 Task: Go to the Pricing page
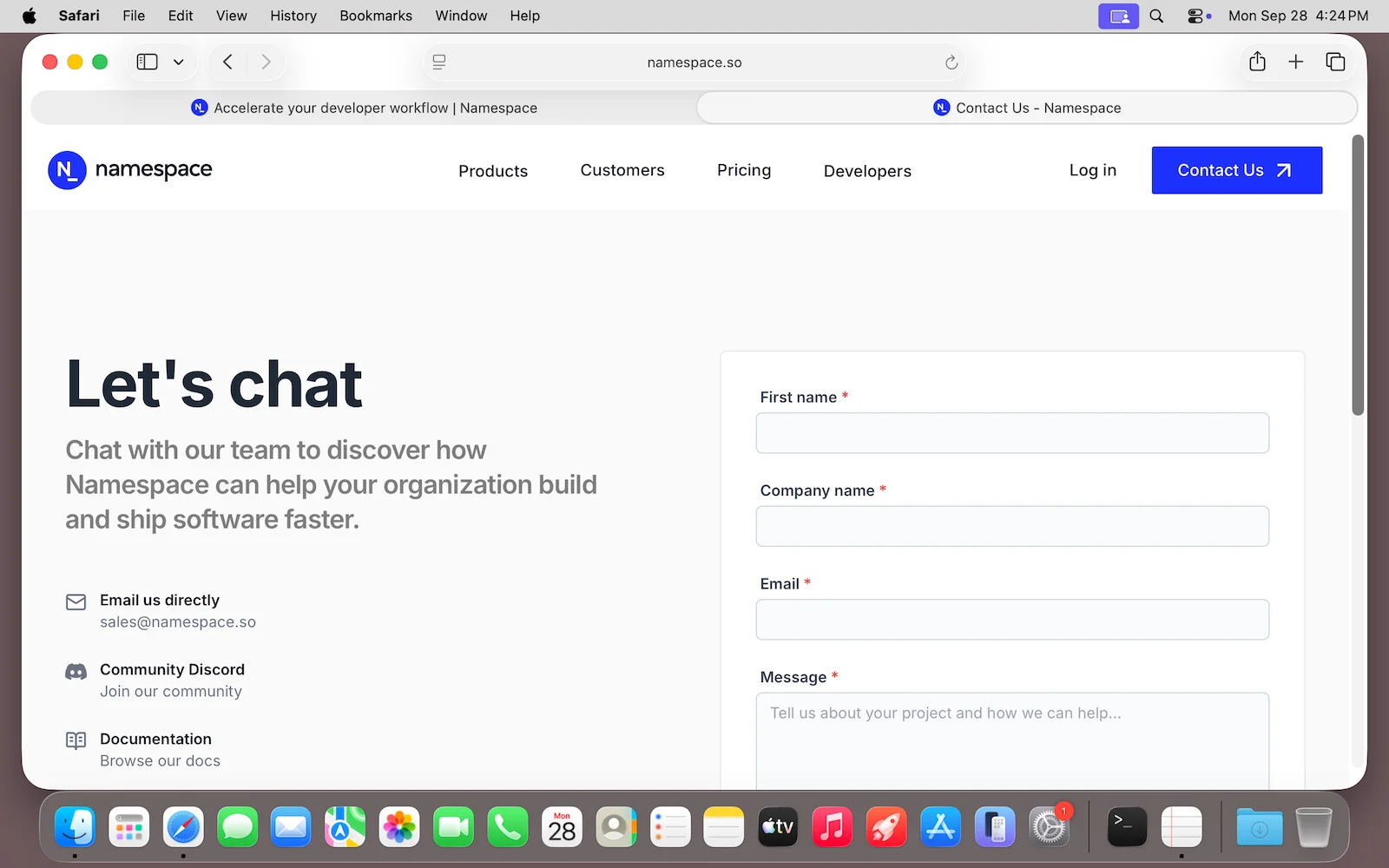click(744, 170)
